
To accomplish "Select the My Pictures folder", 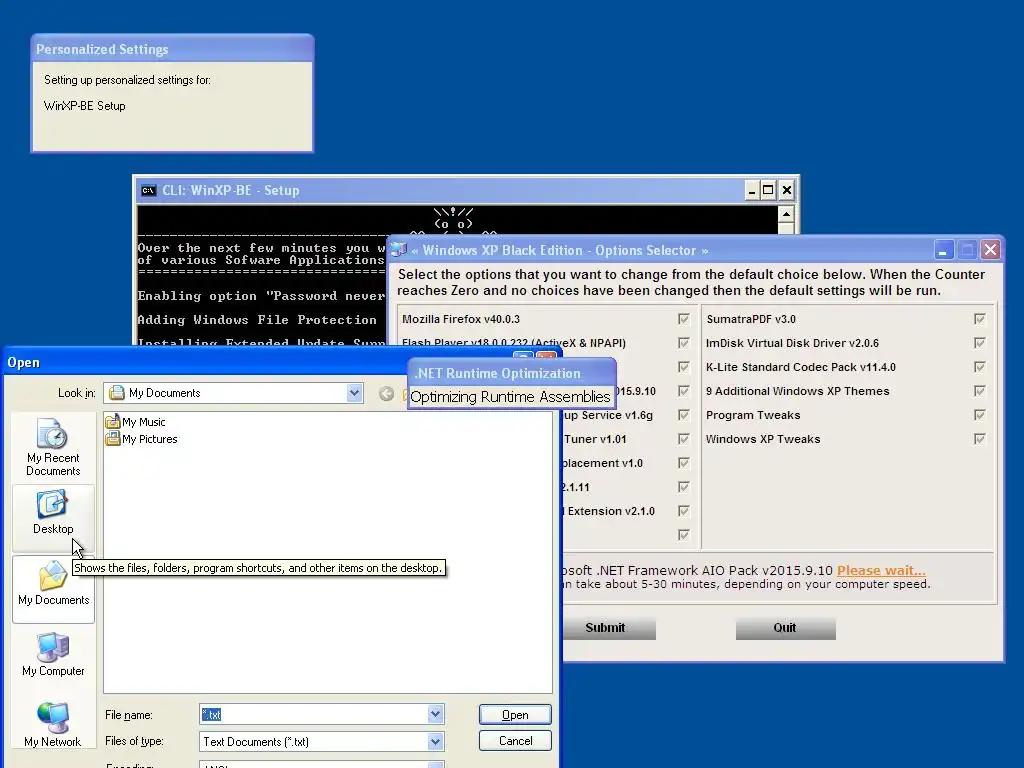I will (142, 439).
